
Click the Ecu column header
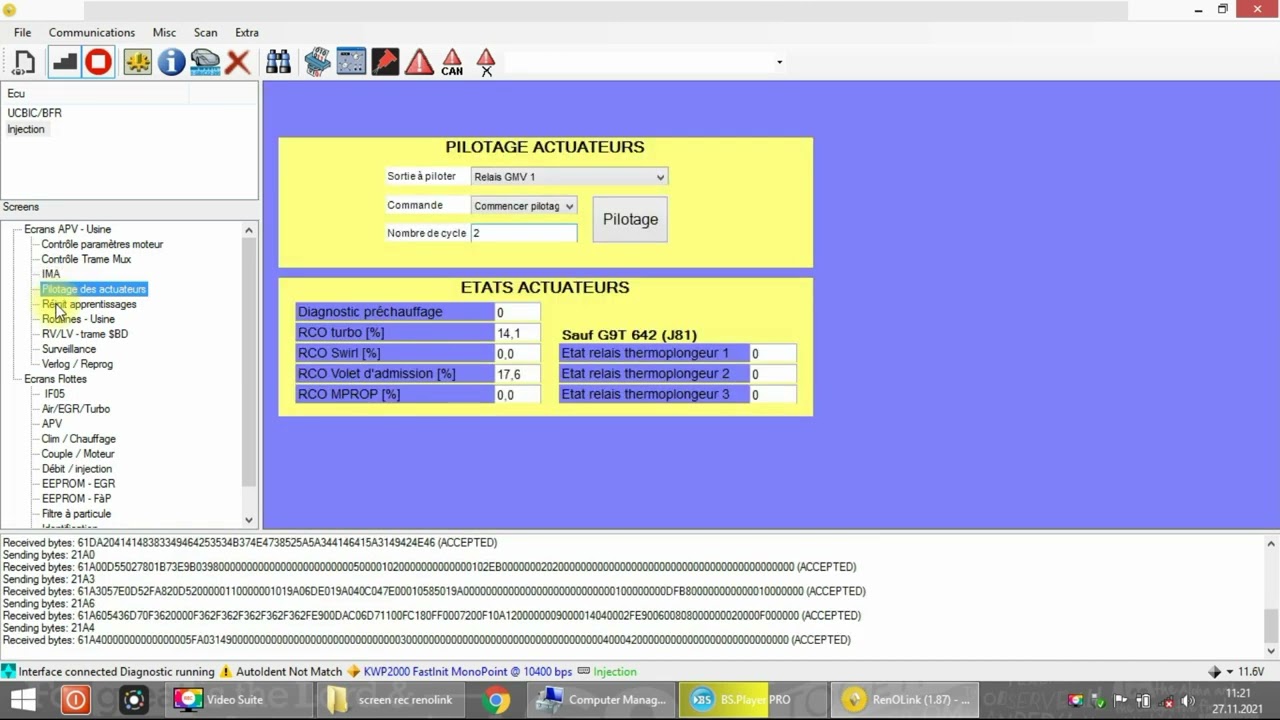(x=95, y=93)
